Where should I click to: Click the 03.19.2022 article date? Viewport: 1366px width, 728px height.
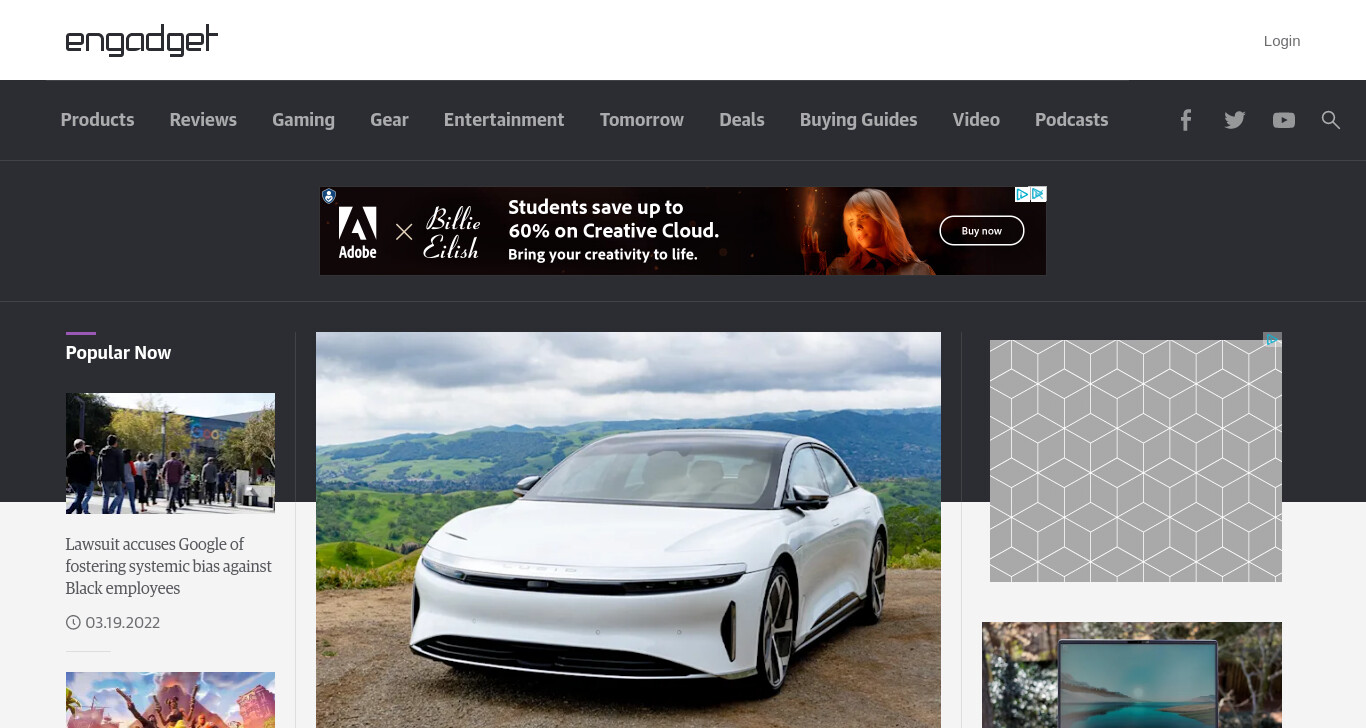point(123,623)
